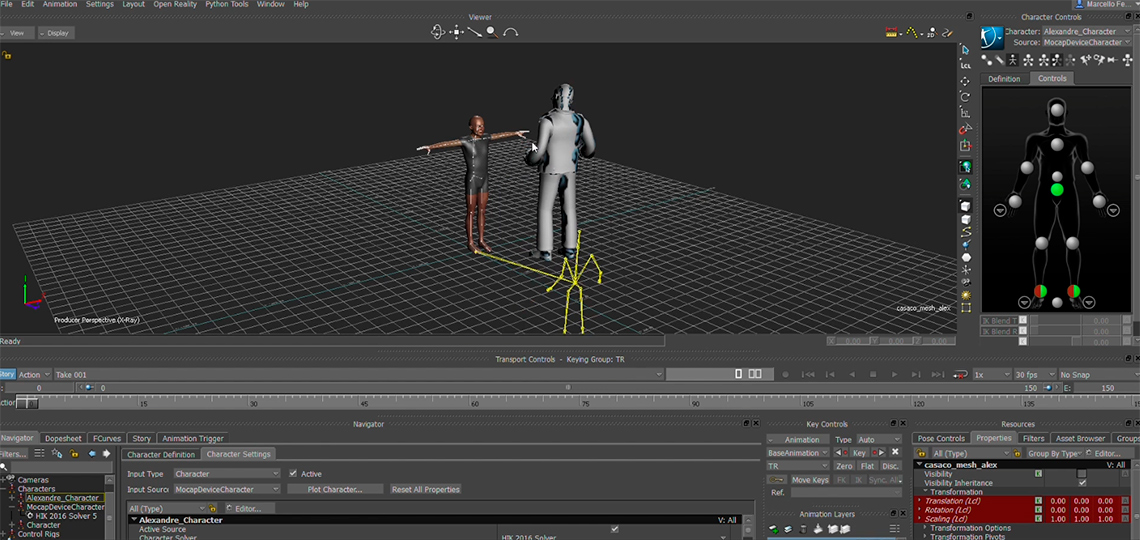Viewport: 1140px width, 540px height.
Task: Open the Python Tools menu
Action: [227, 4]
